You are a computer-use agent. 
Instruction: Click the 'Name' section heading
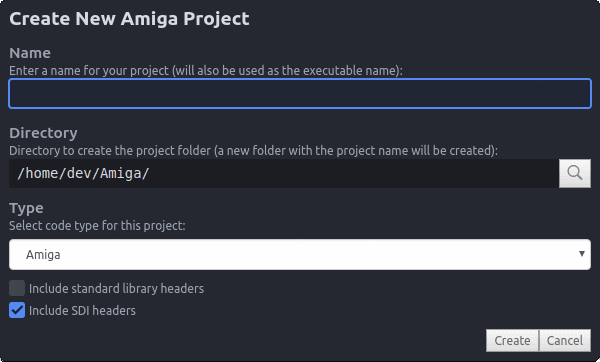[30, 53]
